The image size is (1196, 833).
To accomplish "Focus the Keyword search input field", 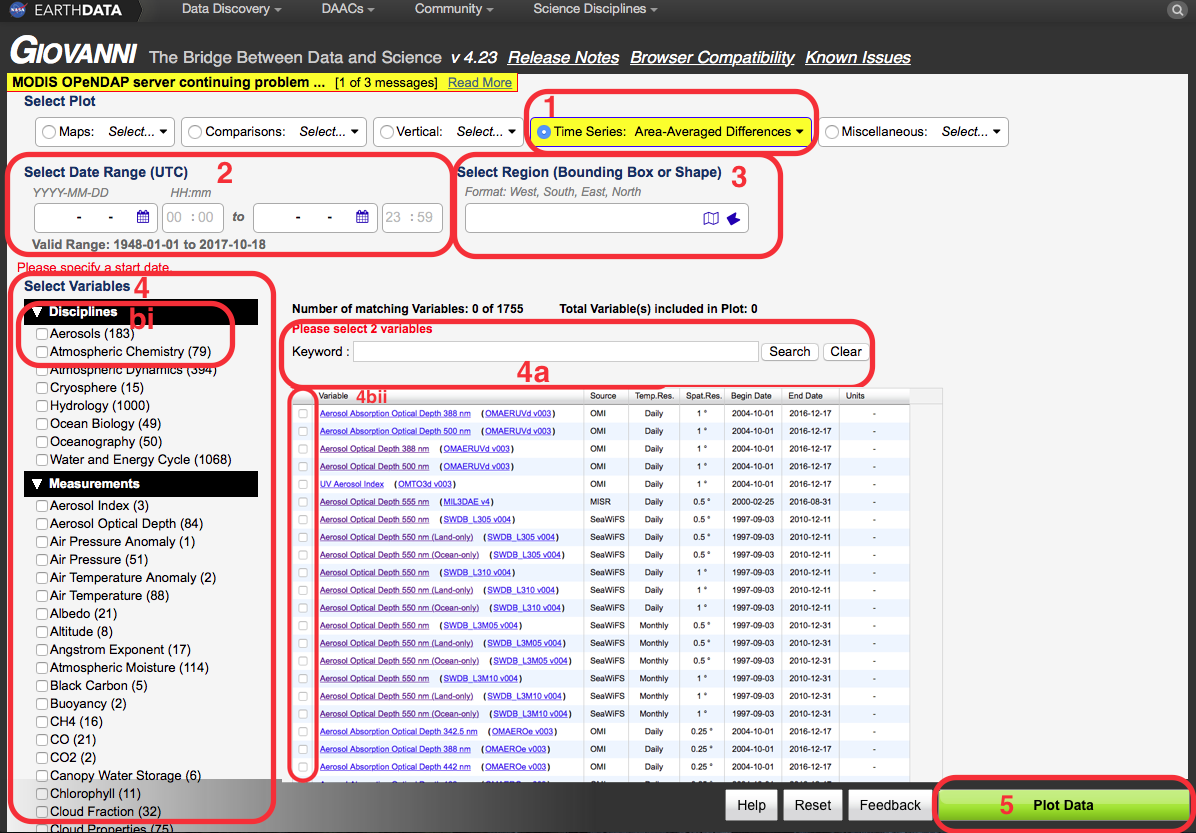I will 555,352.
